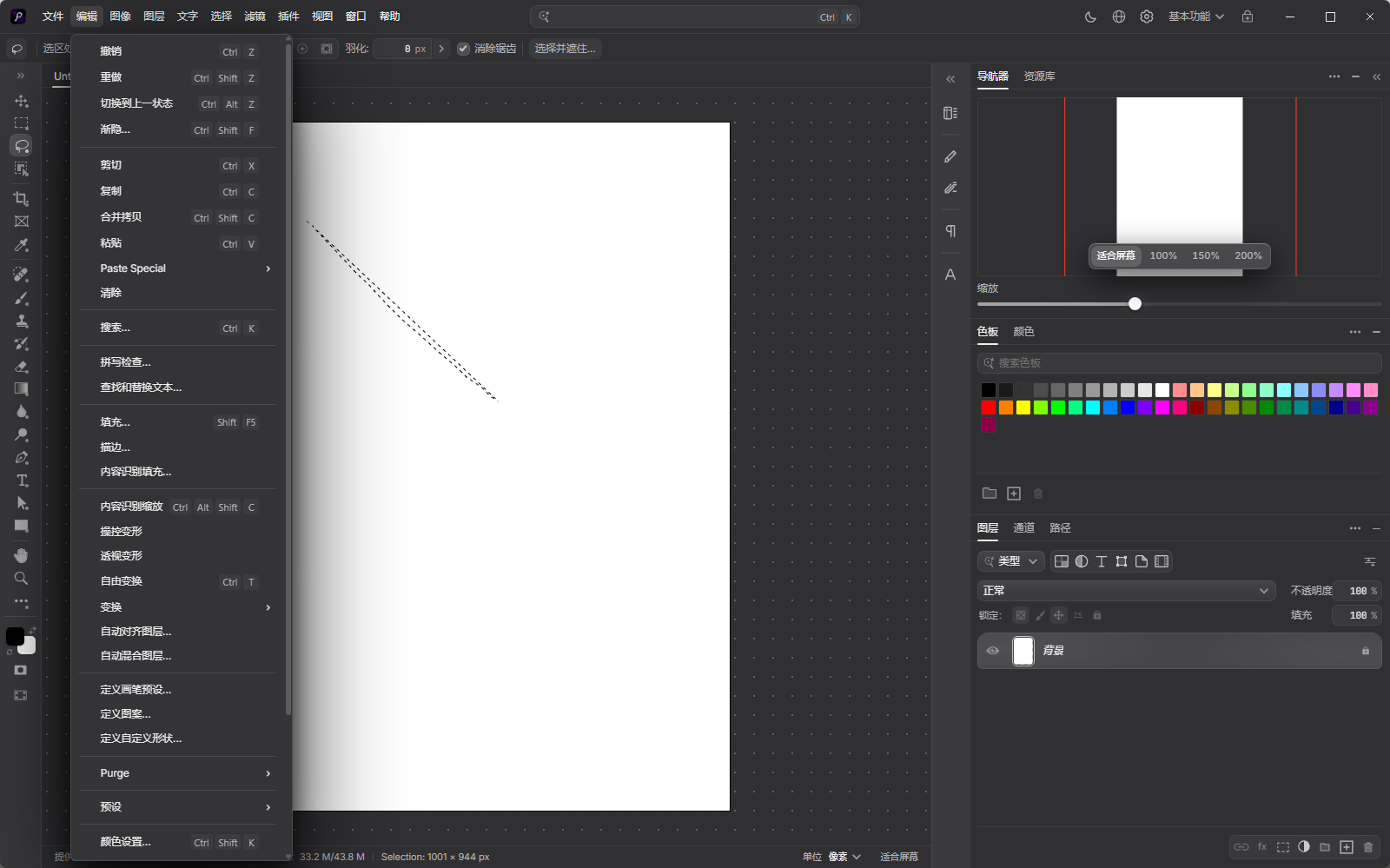Open the blend mode 正常 dropdown

pyautogui.click(x=1126, y=591)
